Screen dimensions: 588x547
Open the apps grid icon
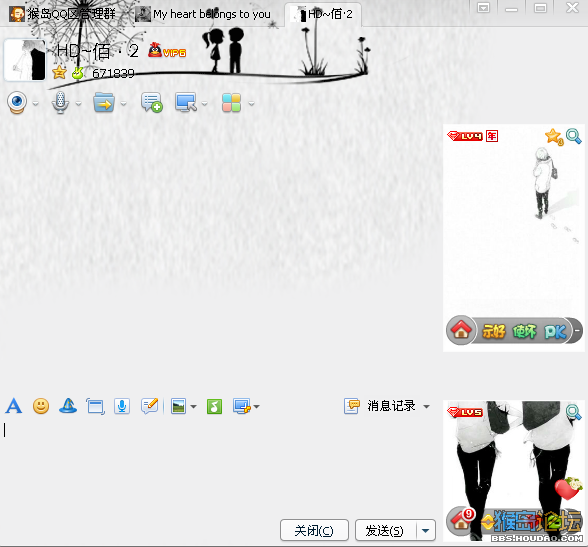tap(231, 103)
